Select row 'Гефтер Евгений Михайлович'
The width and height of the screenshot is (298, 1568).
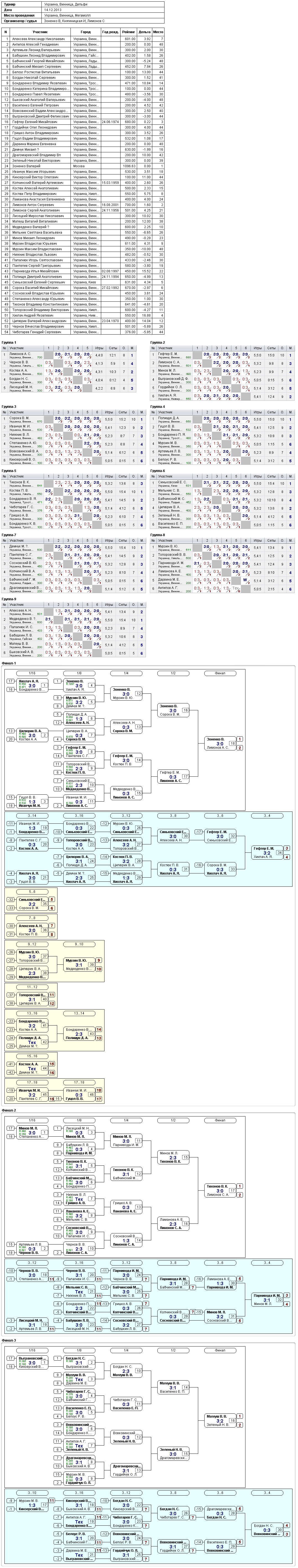[x=83, y=122]
